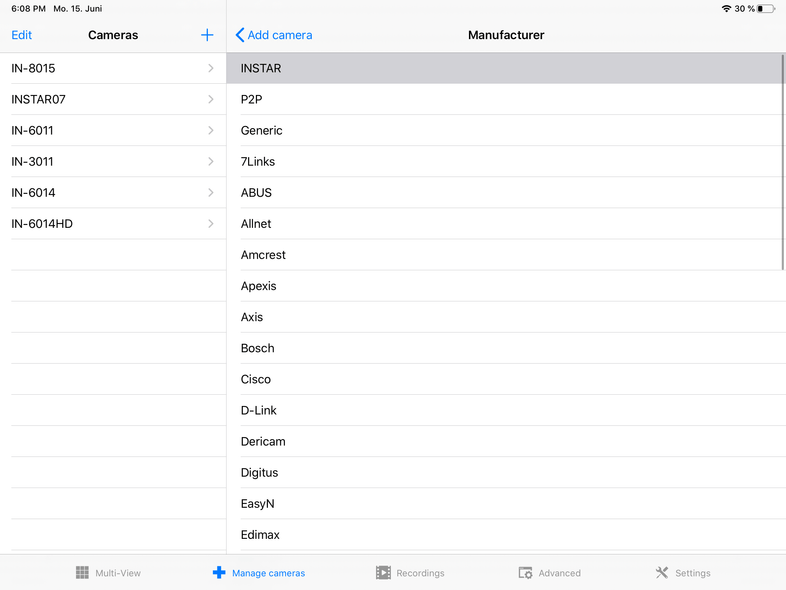Pick EasyN as manufacturer
Screen dimensions: 786x590
(506, 503)
